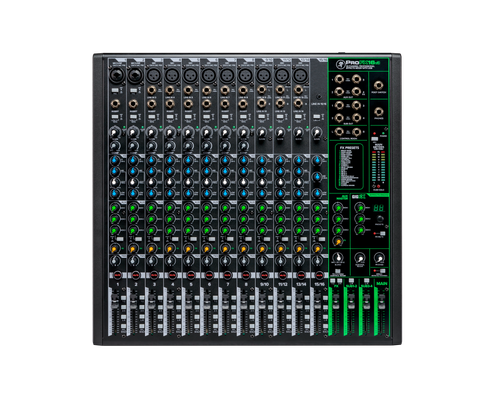Screen dimensions: 500x400
Task: Mute channel 2 with its red button
Action: tap(136, 275)
